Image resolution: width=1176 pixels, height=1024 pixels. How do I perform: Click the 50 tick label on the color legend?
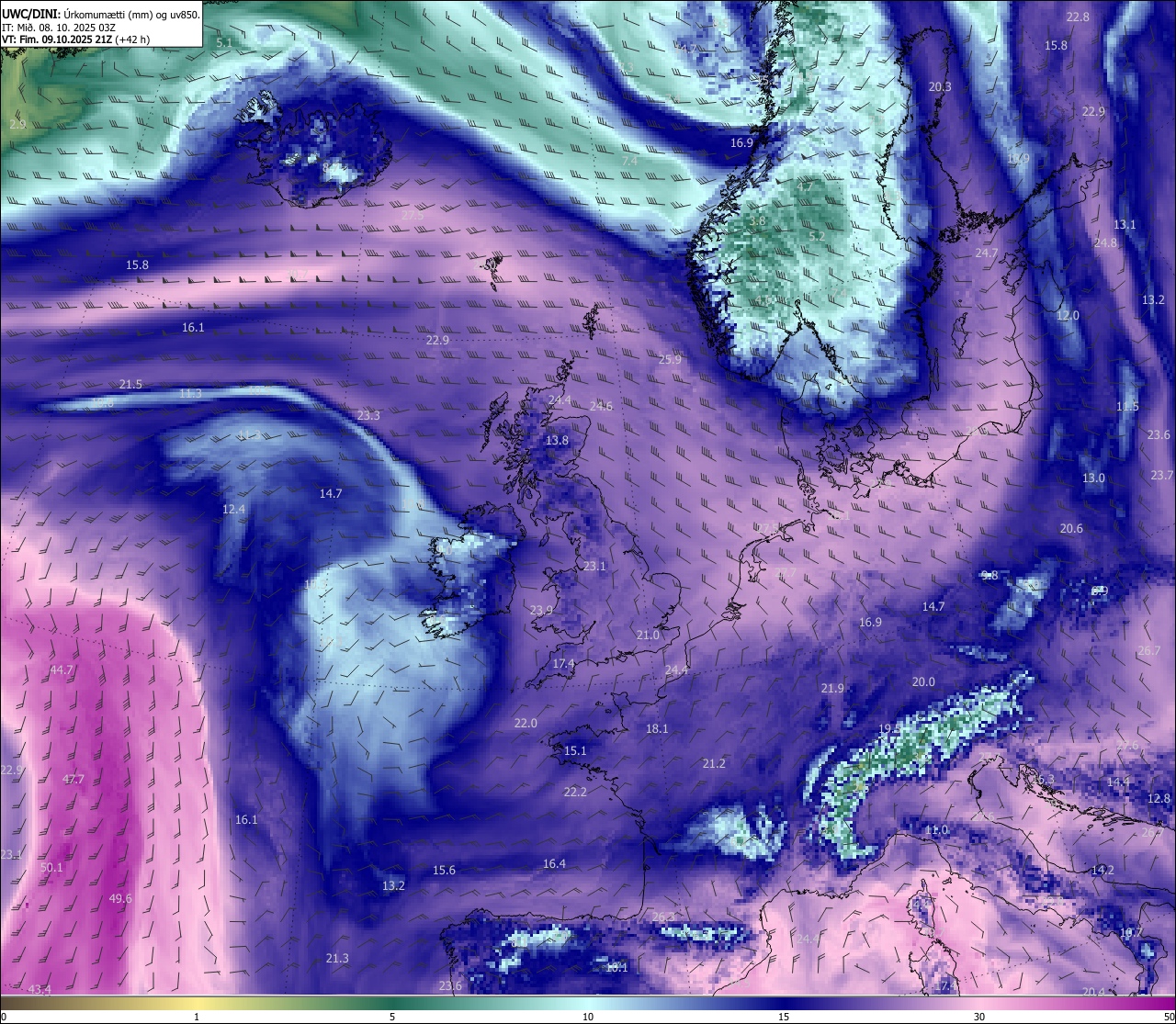(x=1169, y=1017)
